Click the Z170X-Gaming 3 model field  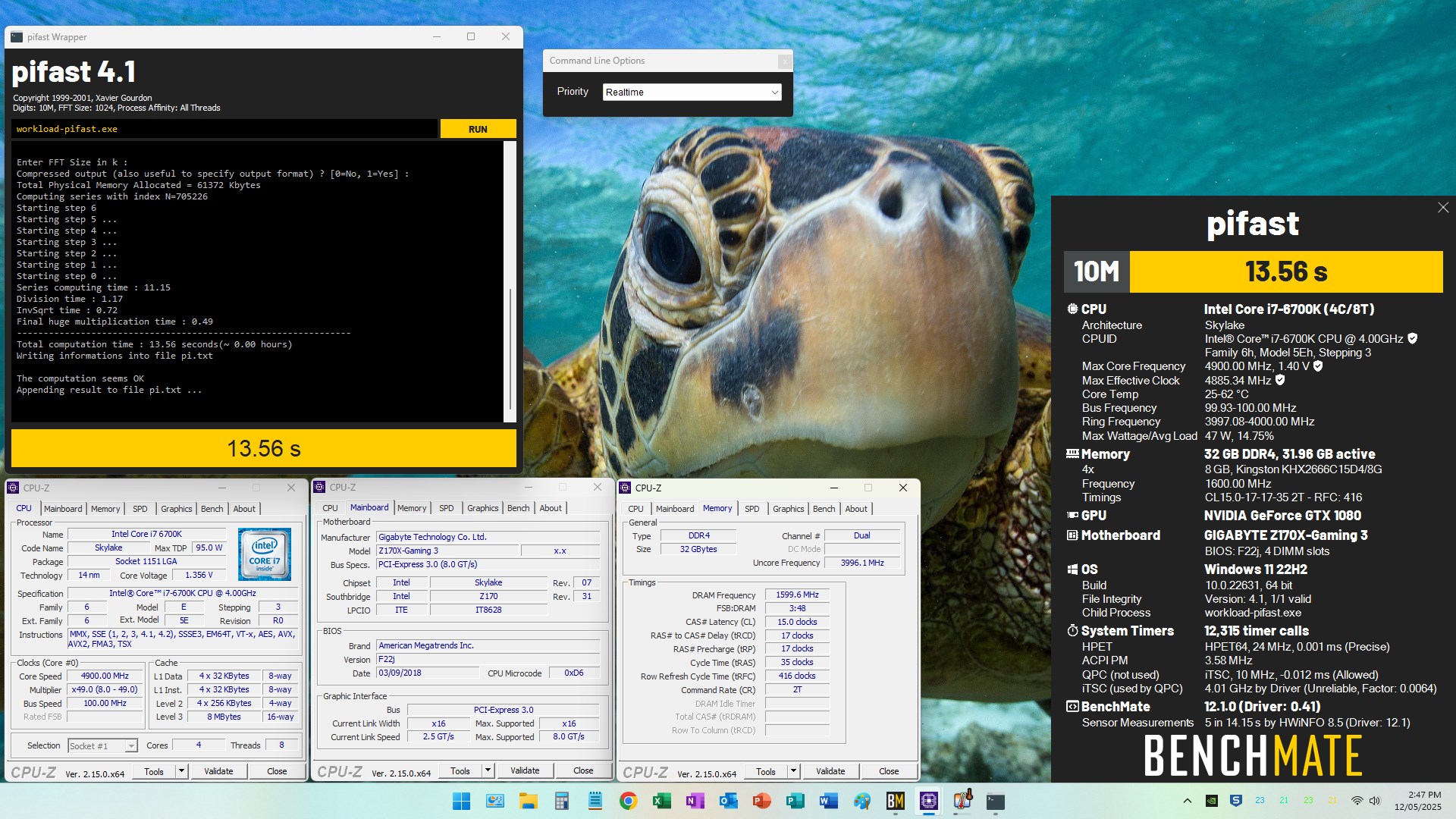click(x=447, y=551)
